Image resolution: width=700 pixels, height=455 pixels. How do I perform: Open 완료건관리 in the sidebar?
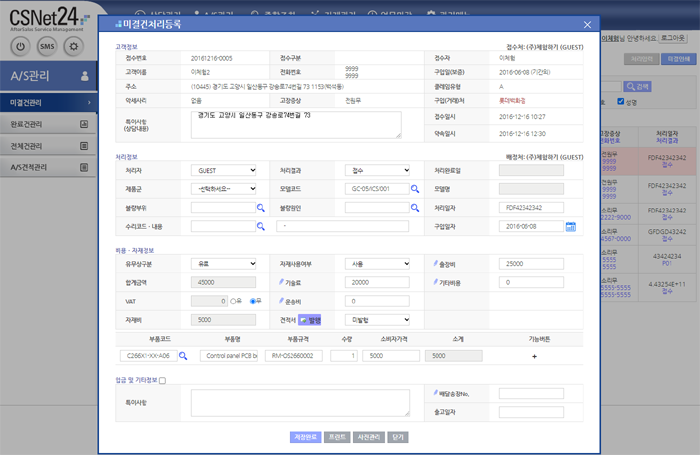(48, 124)
